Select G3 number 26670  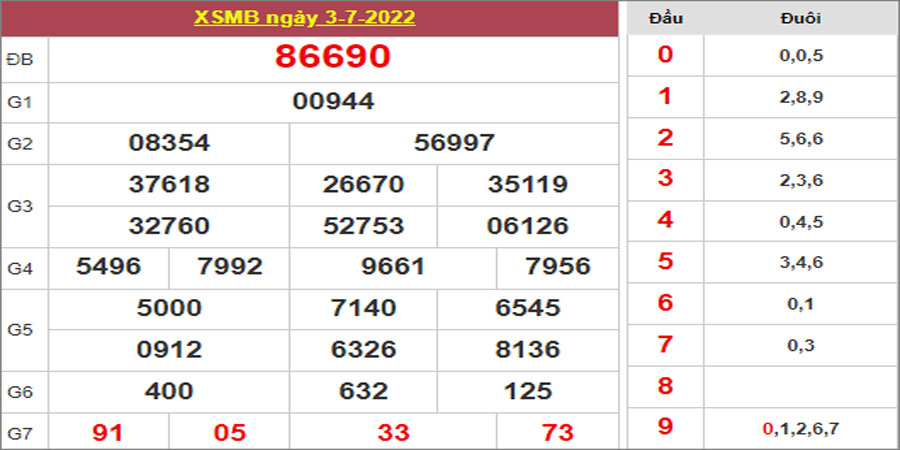(x=363, y=185)
